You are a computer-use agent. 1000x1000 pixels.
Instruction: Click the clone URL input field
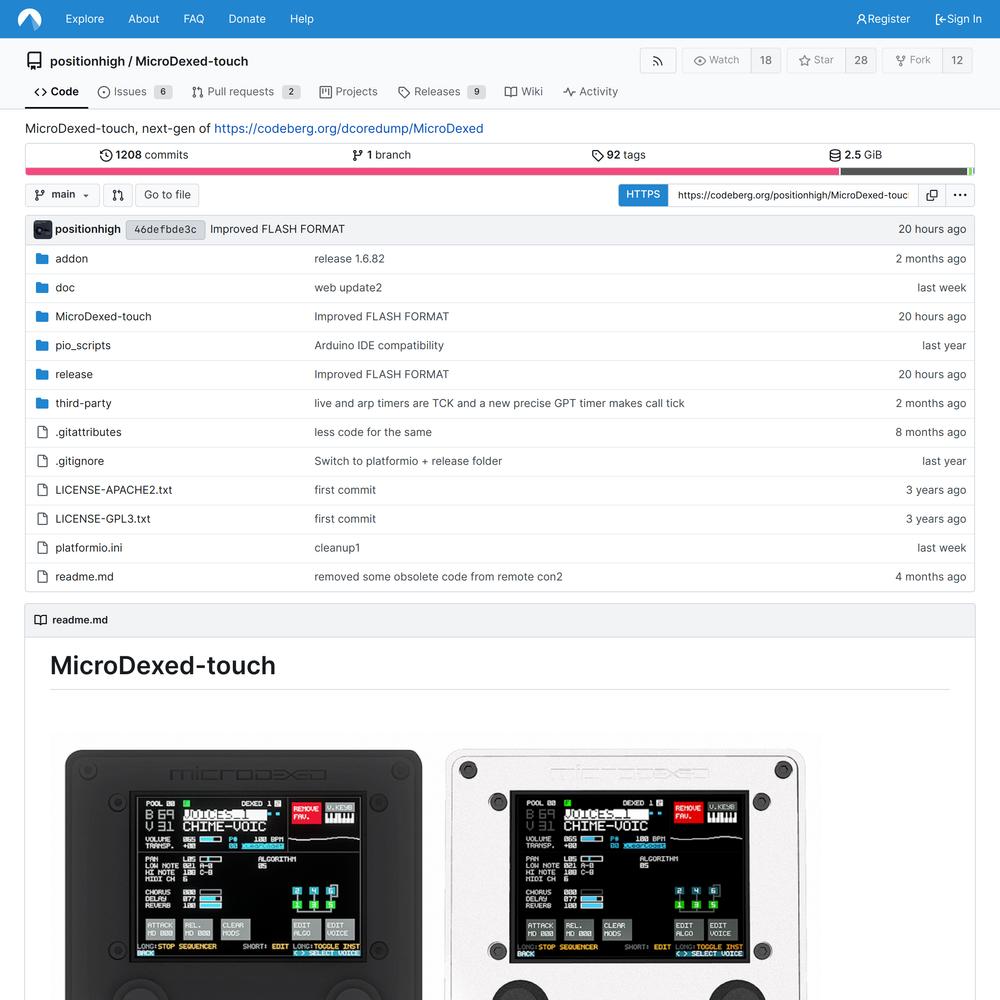[x=793, y=195]
